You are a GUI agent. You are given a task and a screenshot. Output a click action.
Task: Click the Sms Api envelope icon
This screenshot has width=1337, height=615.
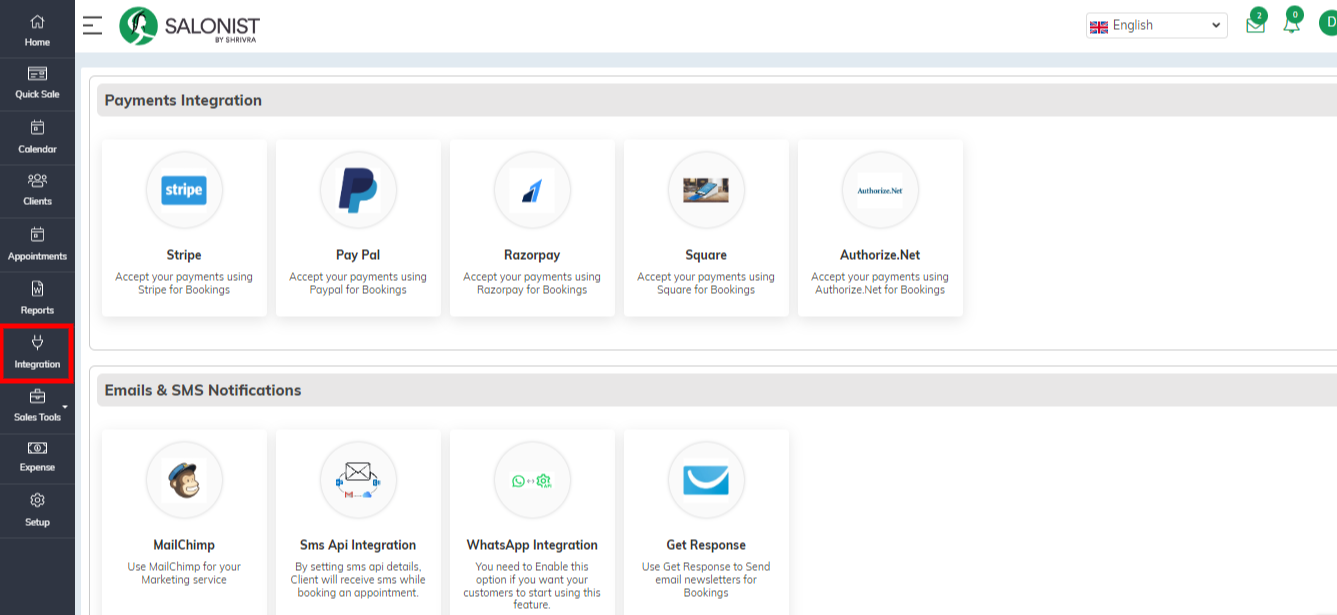(358, 480)
